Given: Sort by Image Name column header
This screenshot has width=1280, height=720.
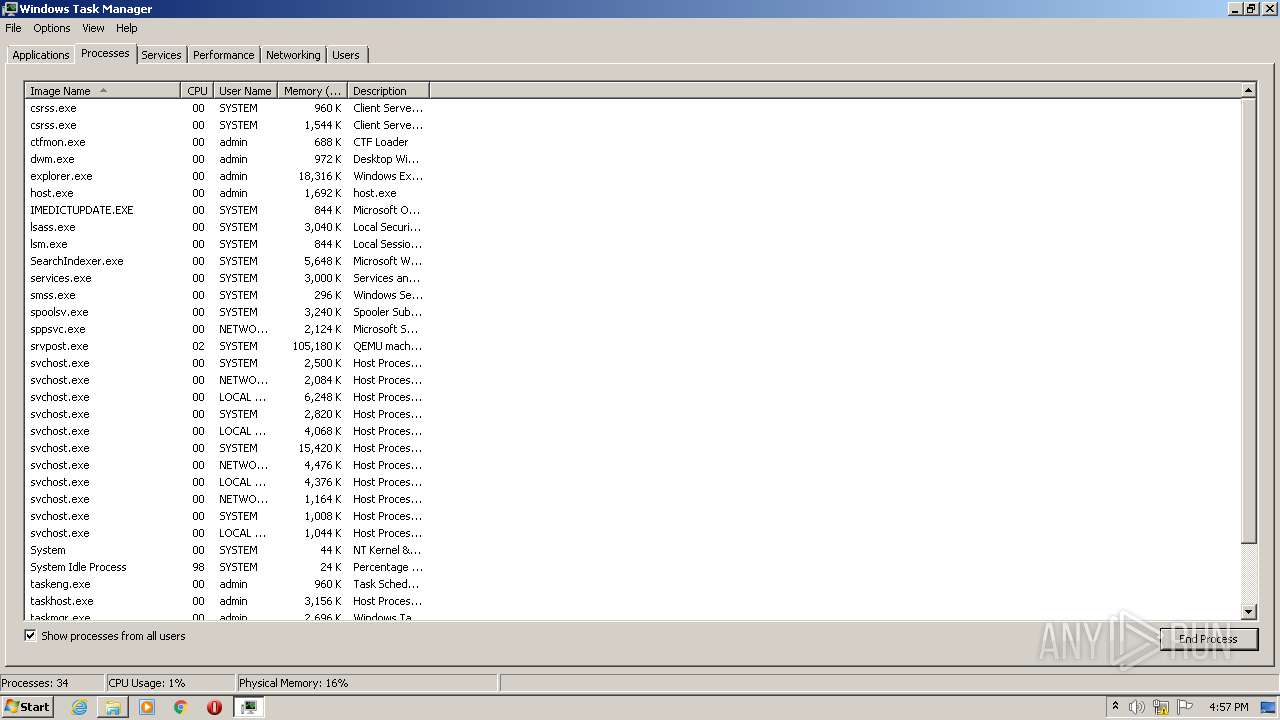Looking at the screenshot, I should pyautogui.click(x=102, y=90).
